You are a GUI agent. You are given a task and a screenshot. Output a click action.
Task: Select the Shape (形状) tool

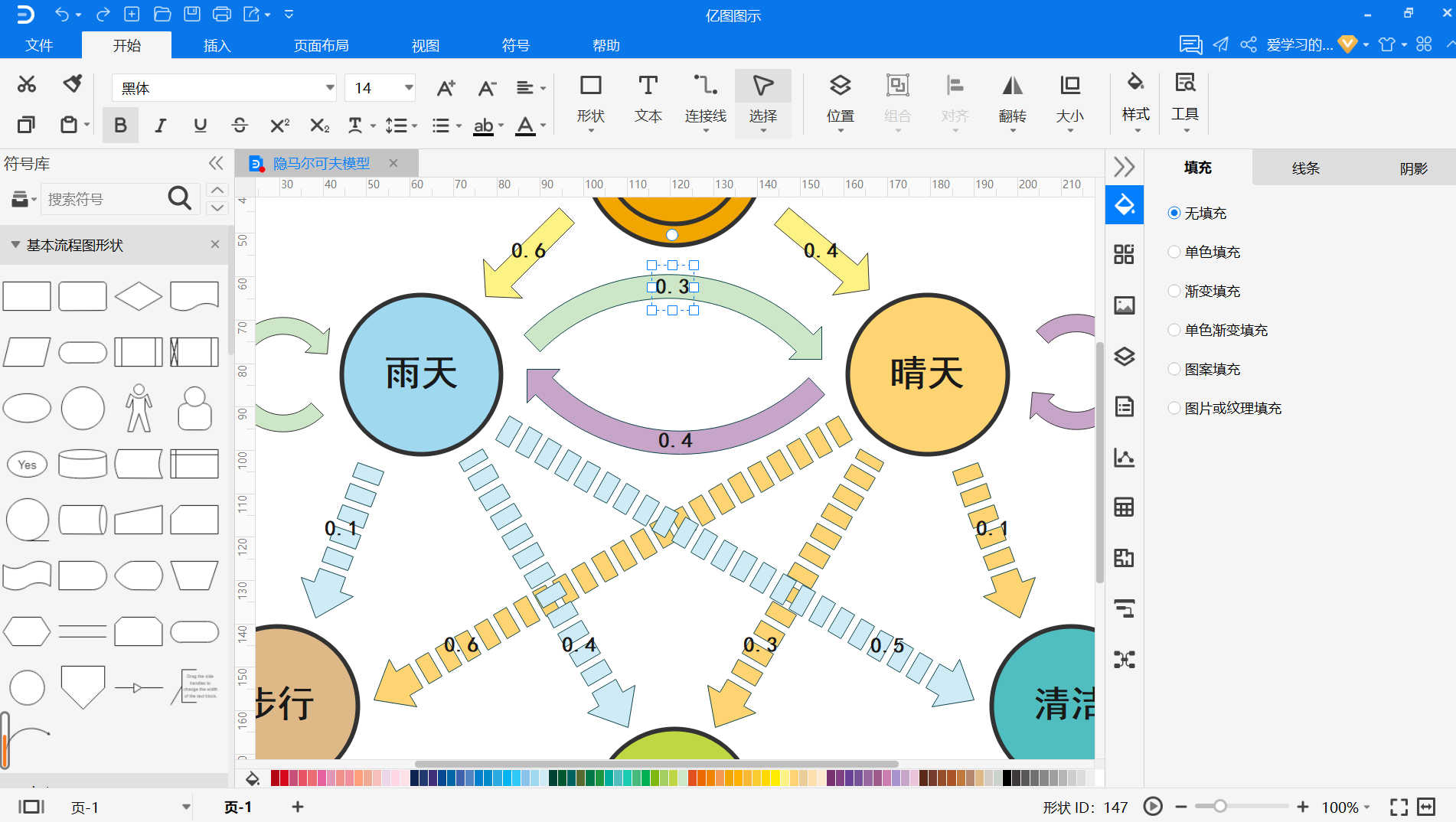click(591, 103)
